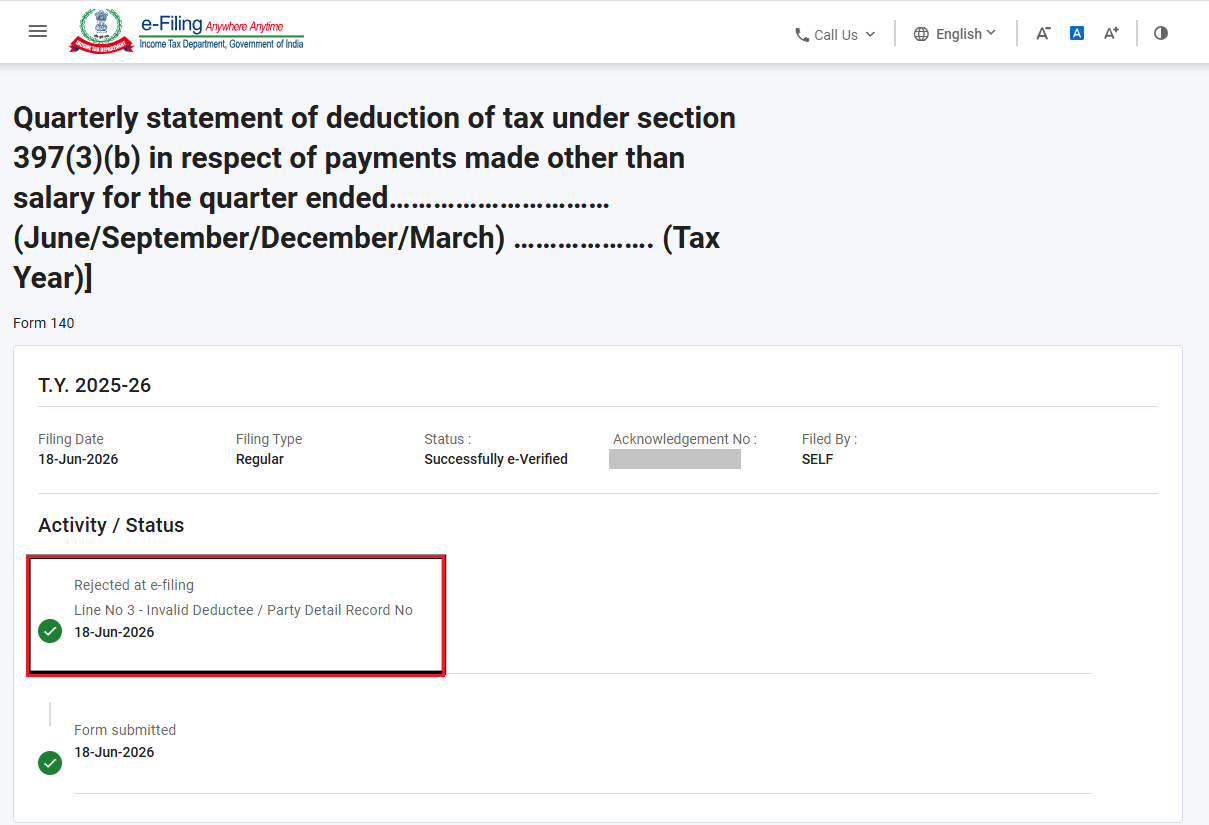Click the T.Y. 2025-26 card heading
Image resolution: width=1209 pixels, height=825 pixels.
(x=95, y=385)
